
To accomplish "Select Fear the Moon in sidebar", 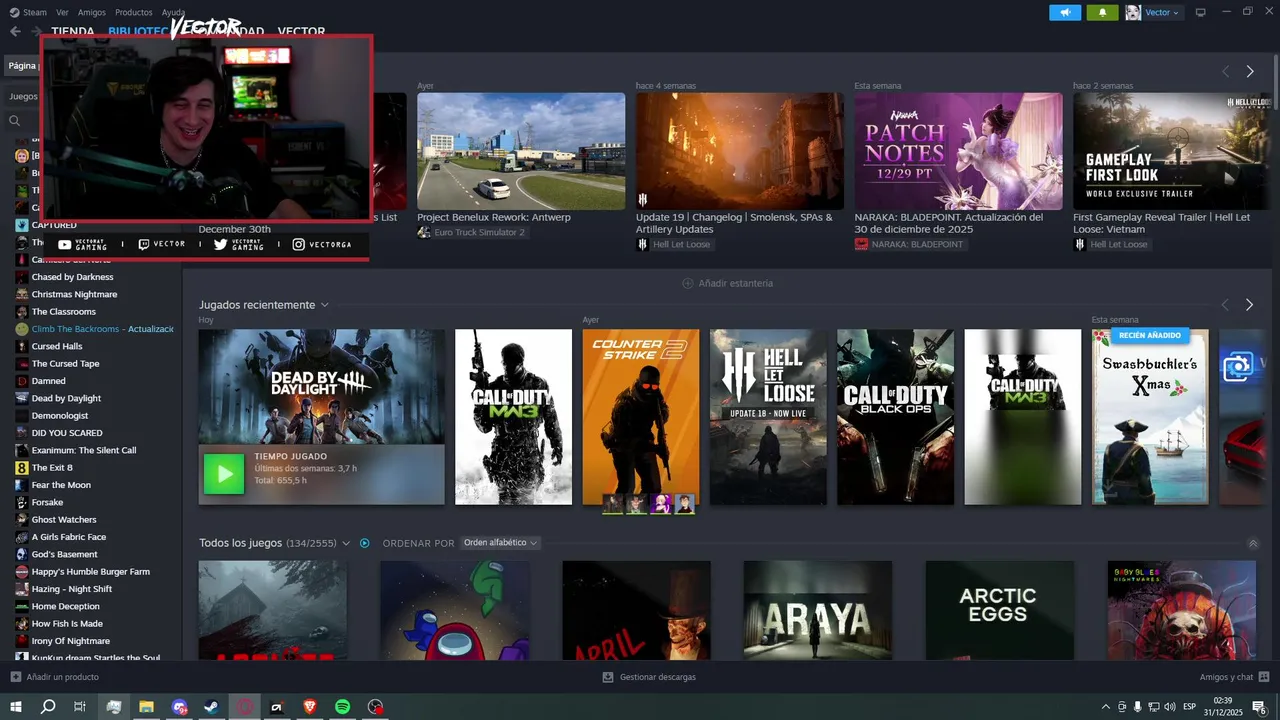I will pos(61,485).
